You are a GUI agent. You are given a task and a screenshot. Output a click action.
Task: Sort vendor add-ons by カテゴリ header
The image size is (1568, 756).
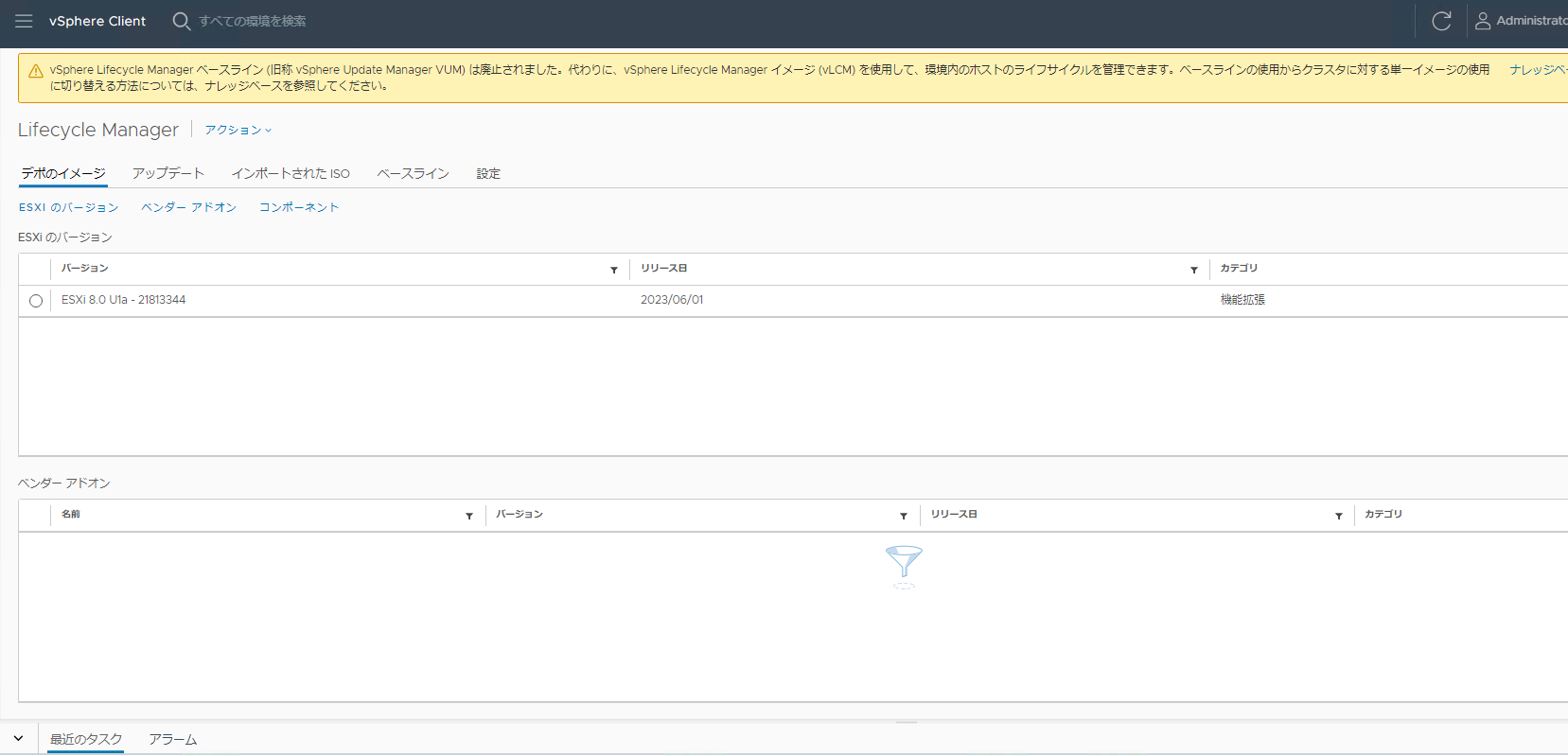coord(1383,515)
